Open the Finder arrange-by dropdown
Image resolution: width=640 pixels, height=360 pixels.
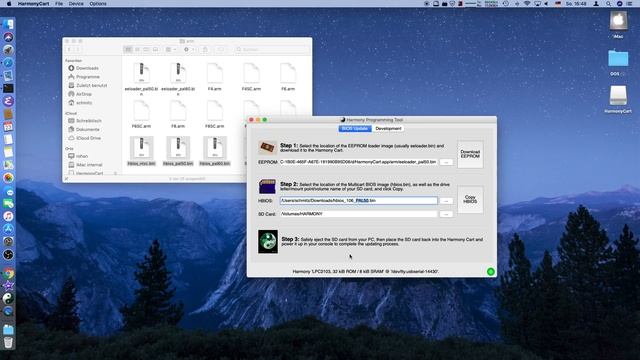coord(171,50)
